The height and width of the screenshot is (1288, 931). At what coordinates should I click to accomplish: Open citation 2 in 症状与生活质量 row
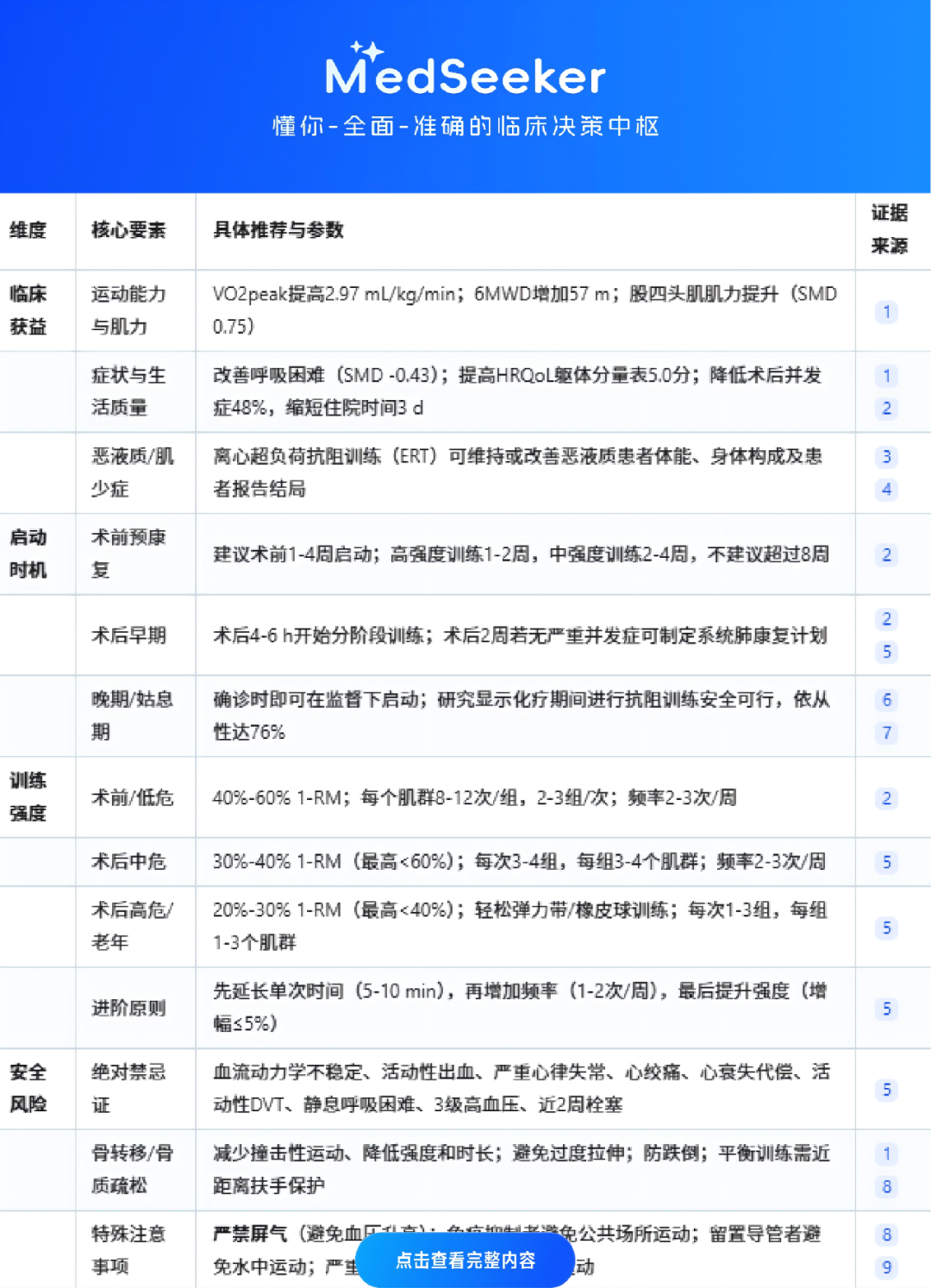[x=886, y=409]
